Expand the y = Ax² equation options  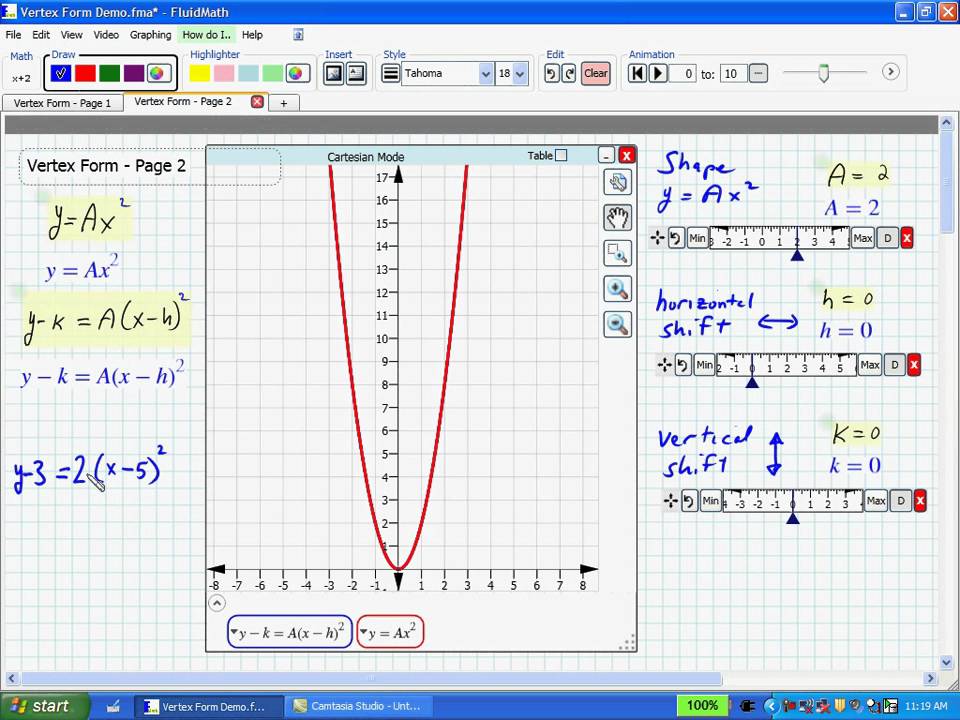coord(363,631)
